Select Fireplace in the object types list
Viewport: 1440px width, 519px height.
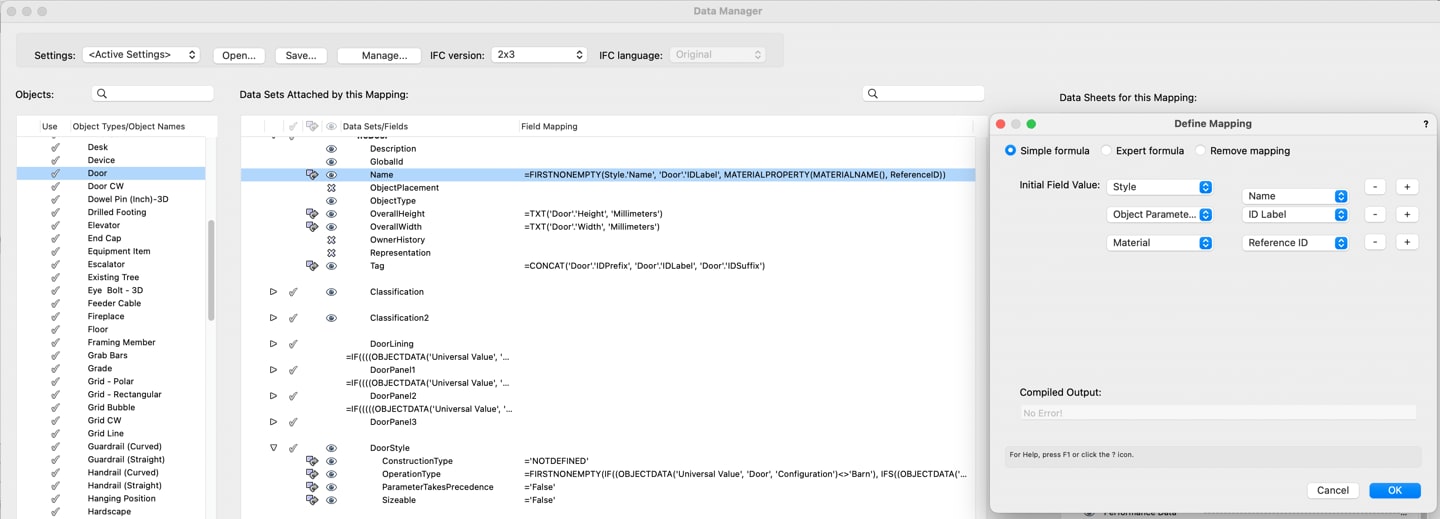(105, 317)
